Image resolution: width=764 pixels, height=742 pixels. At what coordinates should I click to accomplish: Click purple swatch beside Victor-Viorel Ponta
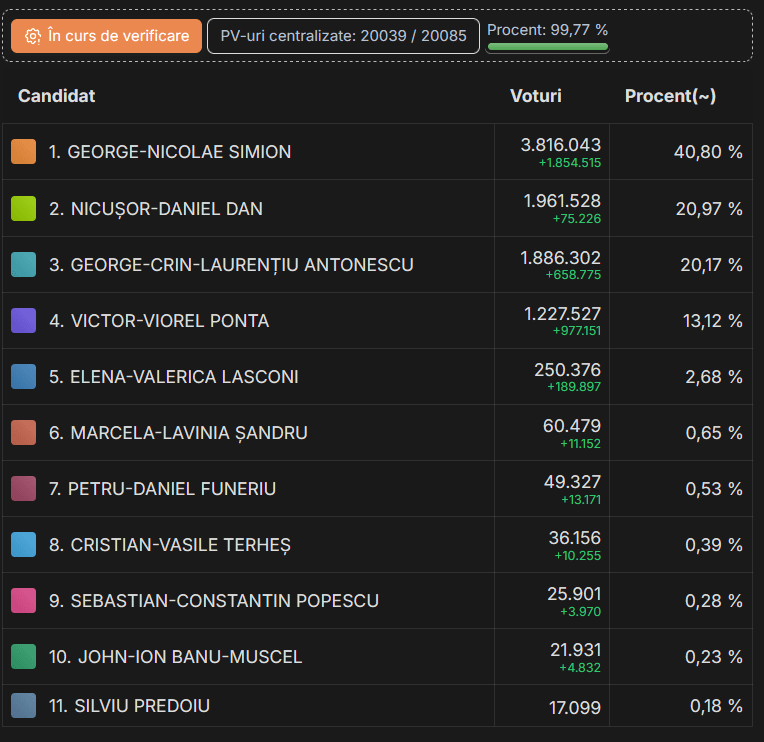click(x=23, y=320)
